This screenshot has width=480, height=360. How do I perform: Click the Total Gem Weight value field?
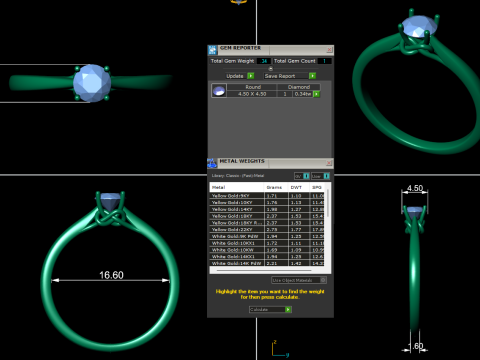[263, 61]
